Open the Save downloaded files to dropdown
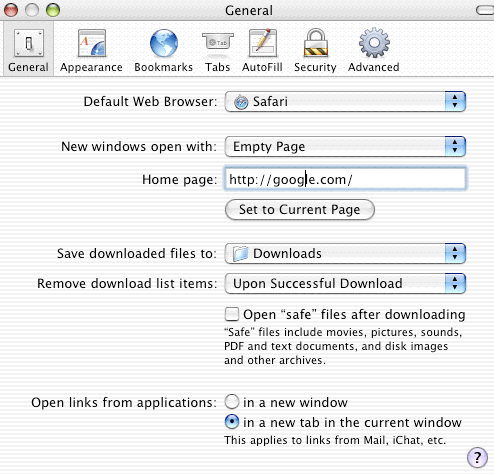Image resolution: width=494 pixels, height=474 pixels. click(x=345, y=253)
